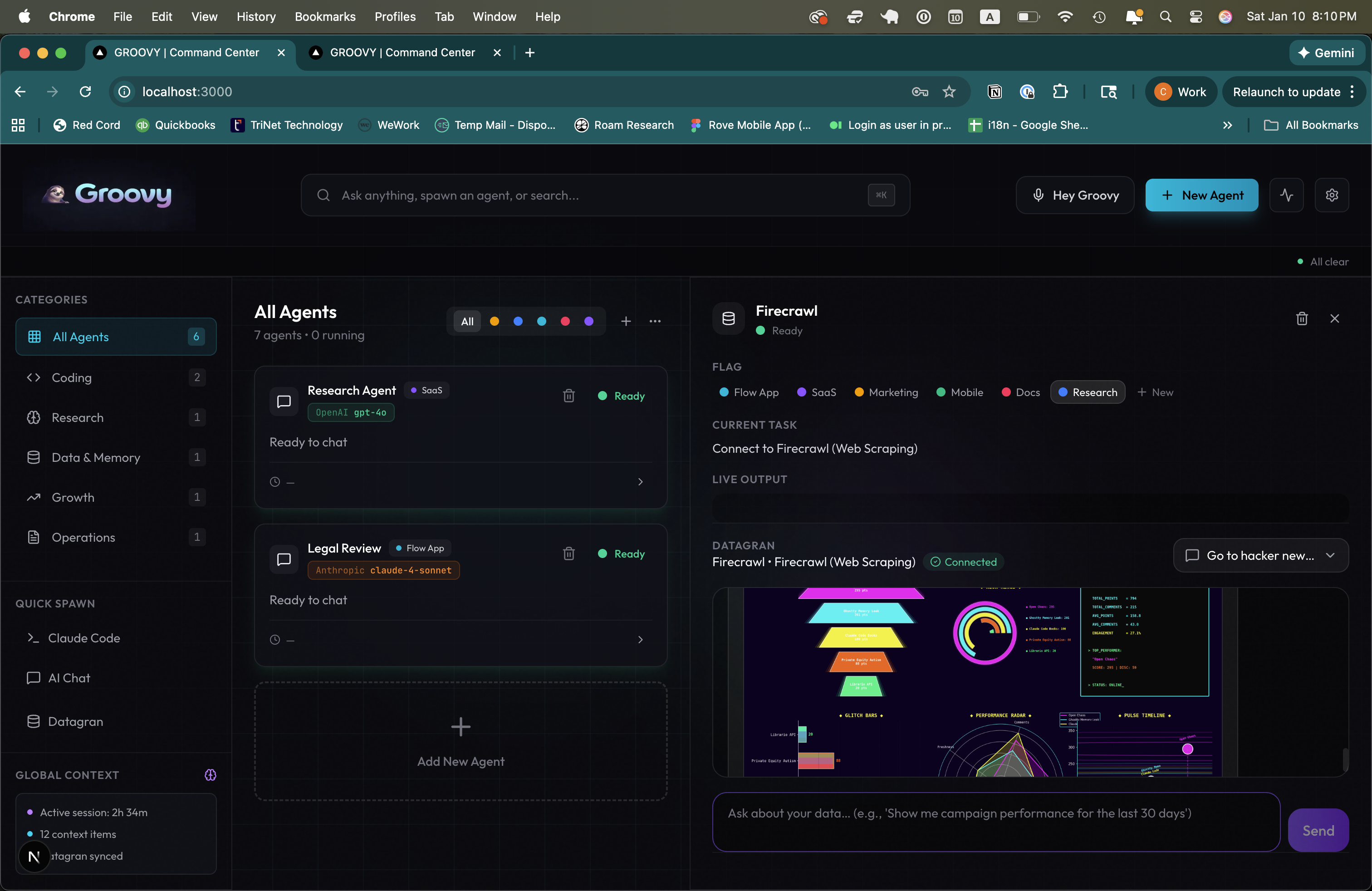Image resolution: width=1372 pixels, height=891 pixels.
Task: Switch to the second GROOVY Command Center tab
Action: coord(403,53)
